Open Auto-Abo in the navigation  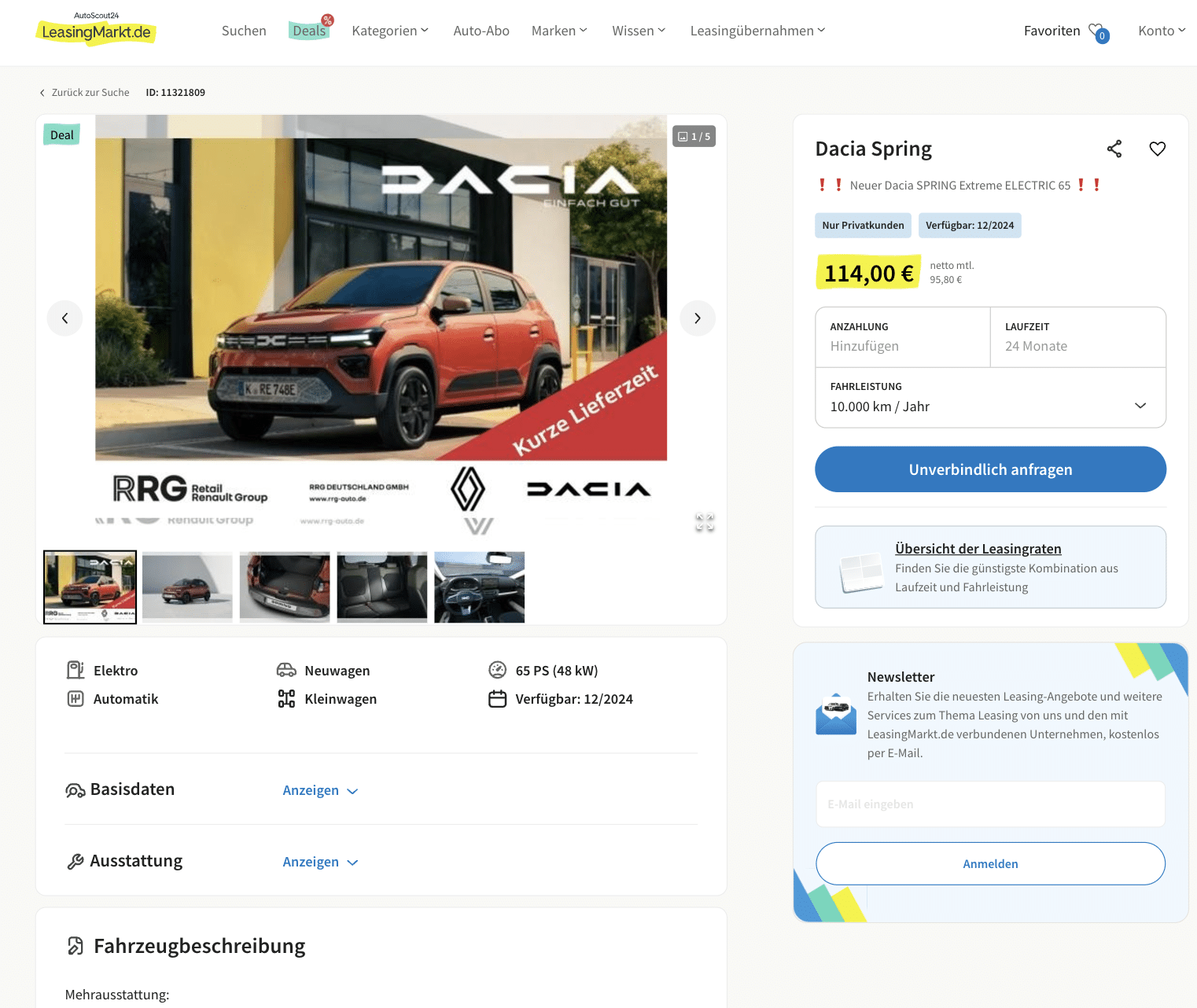(x=481, y=31)
